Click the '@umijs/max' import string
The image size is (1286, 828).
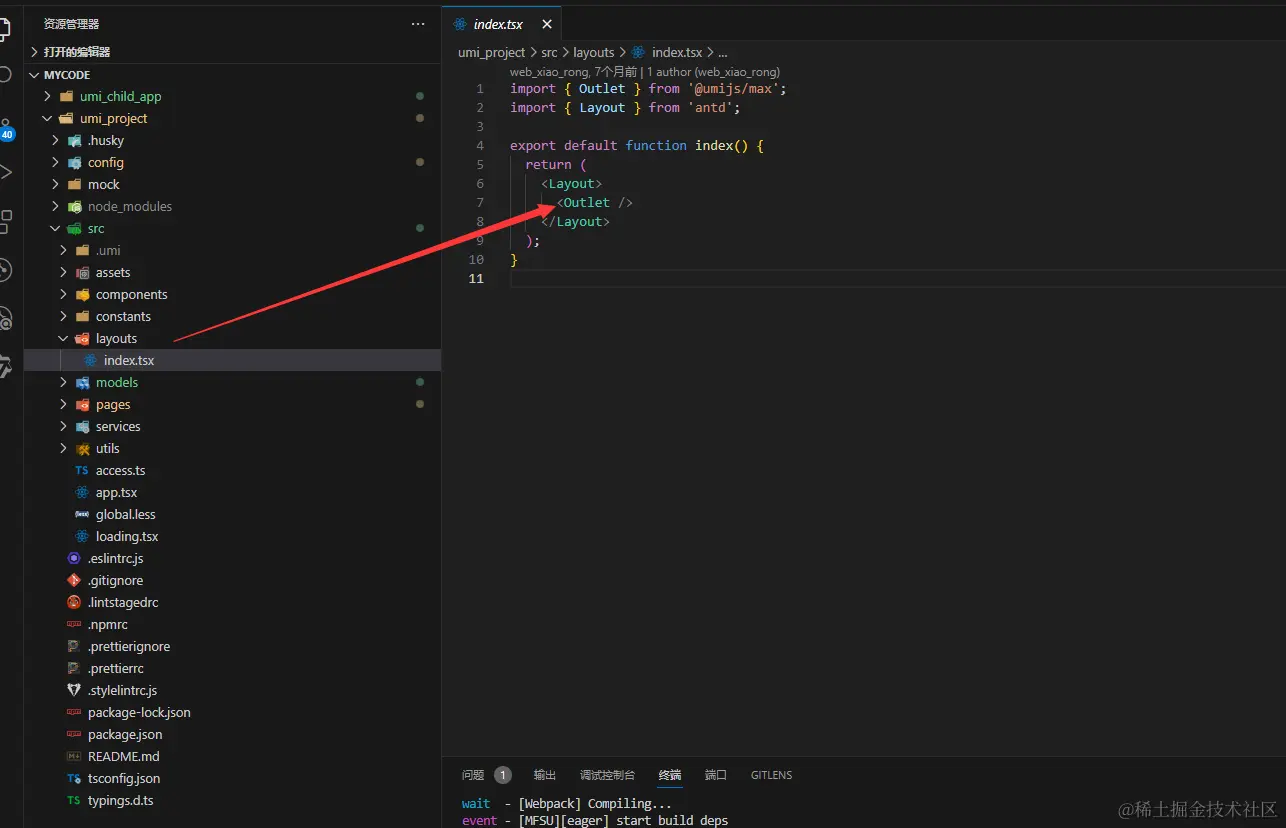[x=733, y=89]
